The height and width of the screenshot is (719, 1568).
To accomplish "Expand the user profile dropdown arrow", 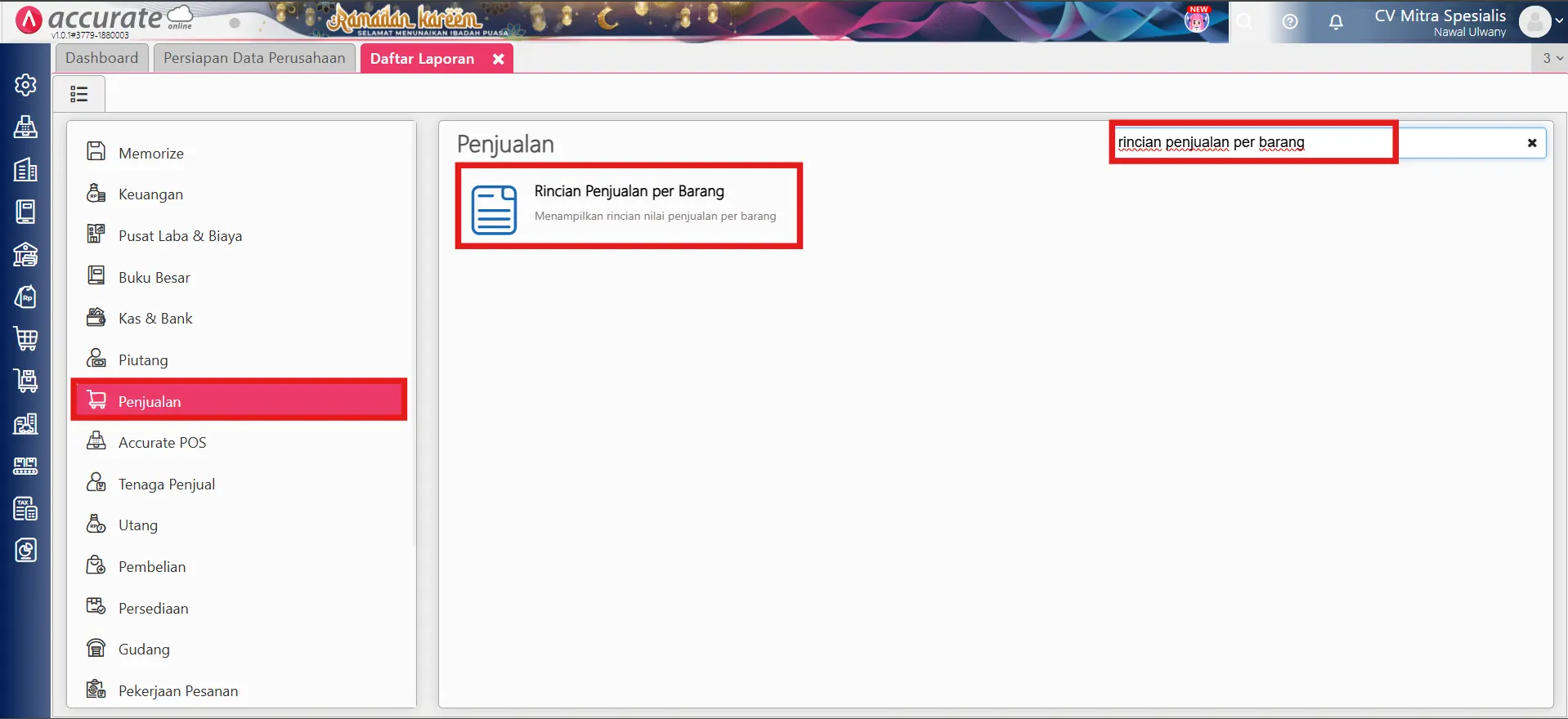I will (x=1559, y=22).
